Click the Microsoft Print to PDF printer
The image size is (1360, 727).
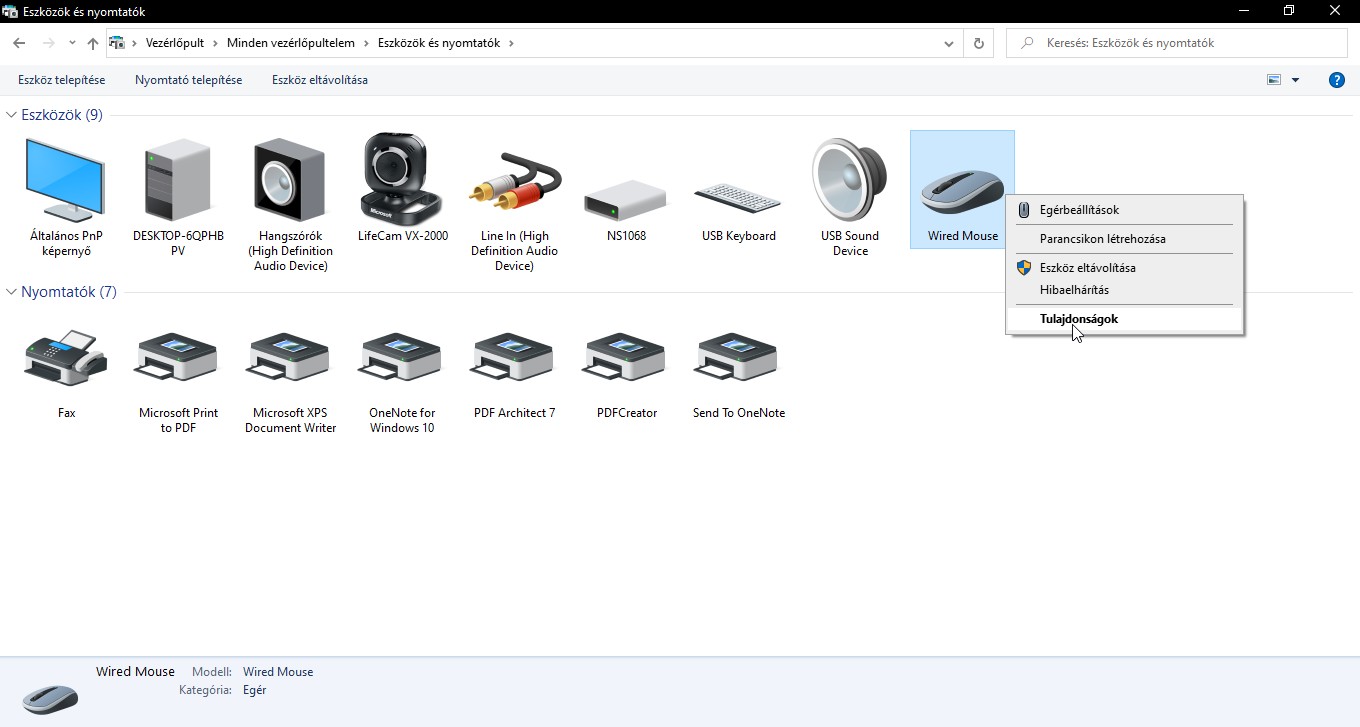[178, 358]
